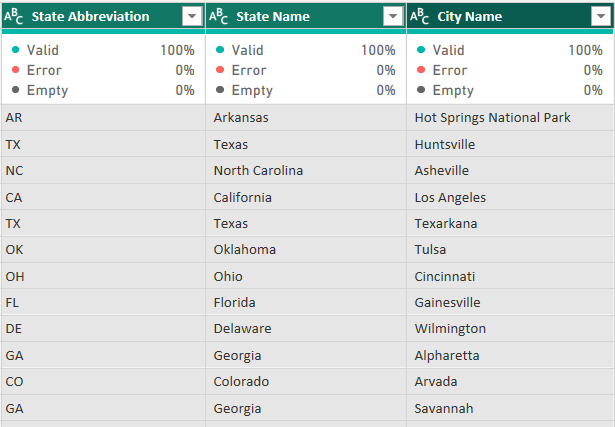Click the CO abbreviation cell
The height and width of the screenshot is (427, 615).
pos(104,382)
